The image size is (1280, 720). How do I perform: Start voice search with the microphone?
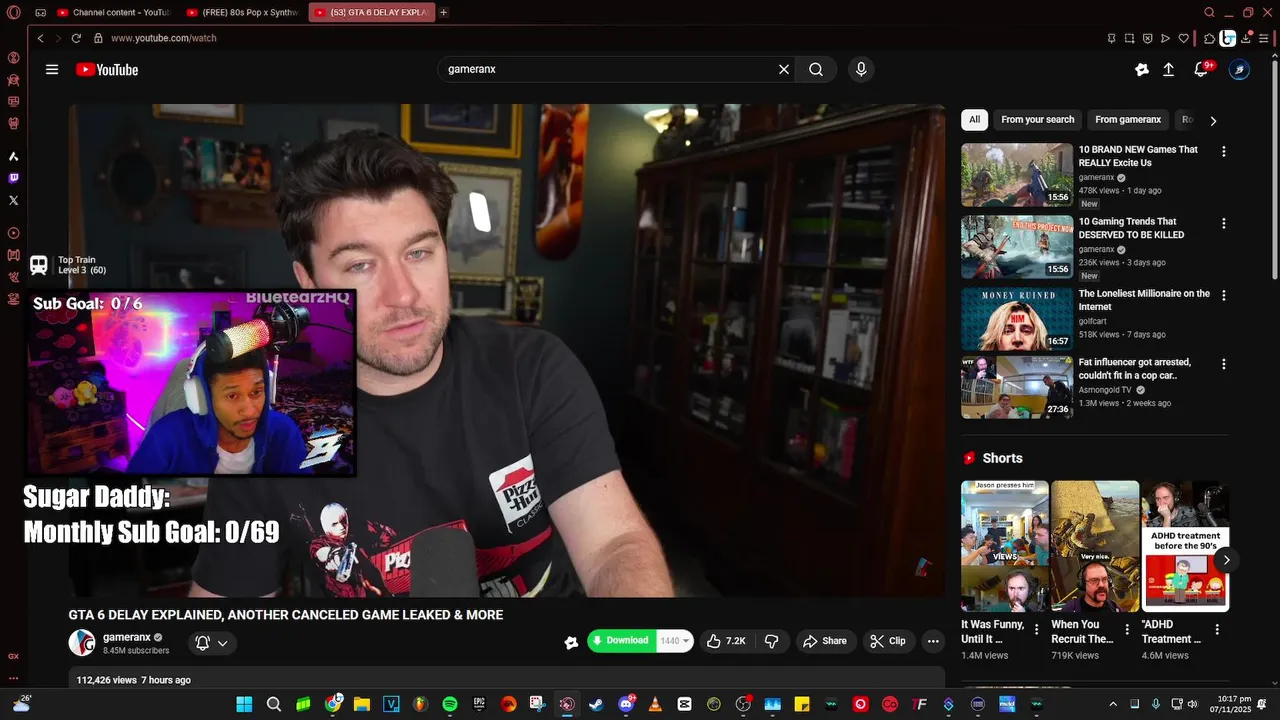pos(860,69)
